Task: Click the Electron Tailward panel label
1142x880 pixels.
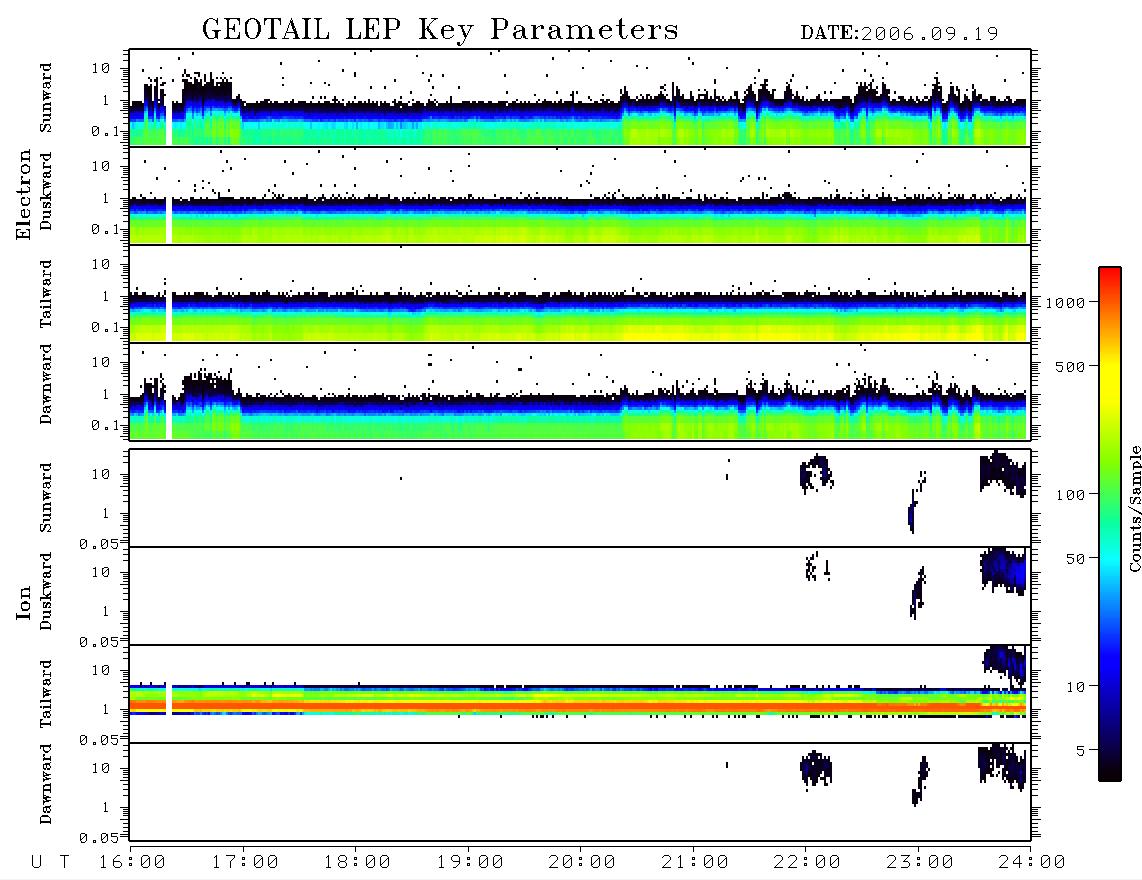Action: pyautogui.click(x=46, y=294)
